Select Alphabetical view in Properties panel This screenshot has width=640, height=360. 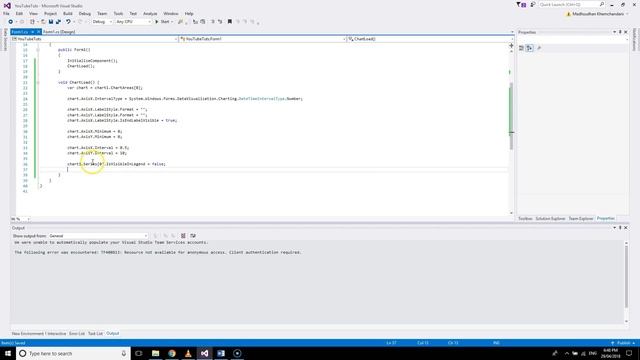click(x=529, y=48)
